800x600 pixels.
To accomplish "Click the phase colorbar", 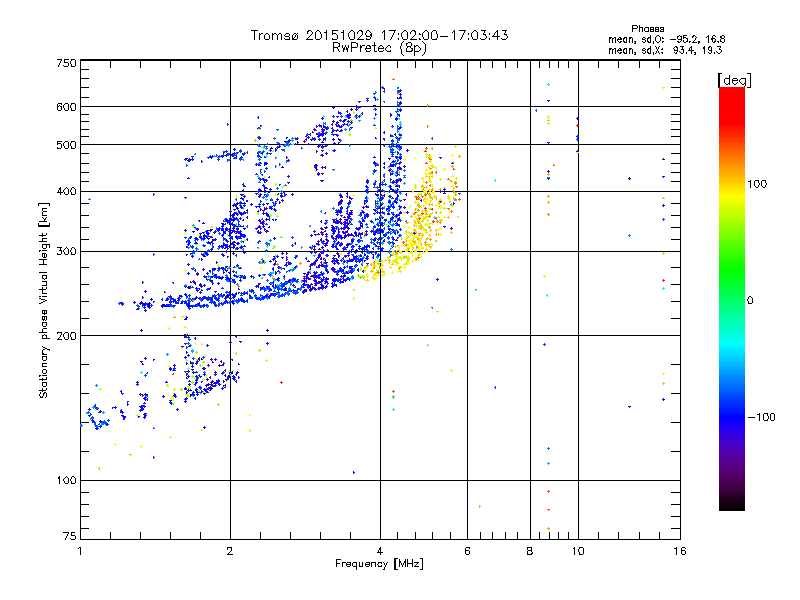I will tap(732, 298).
